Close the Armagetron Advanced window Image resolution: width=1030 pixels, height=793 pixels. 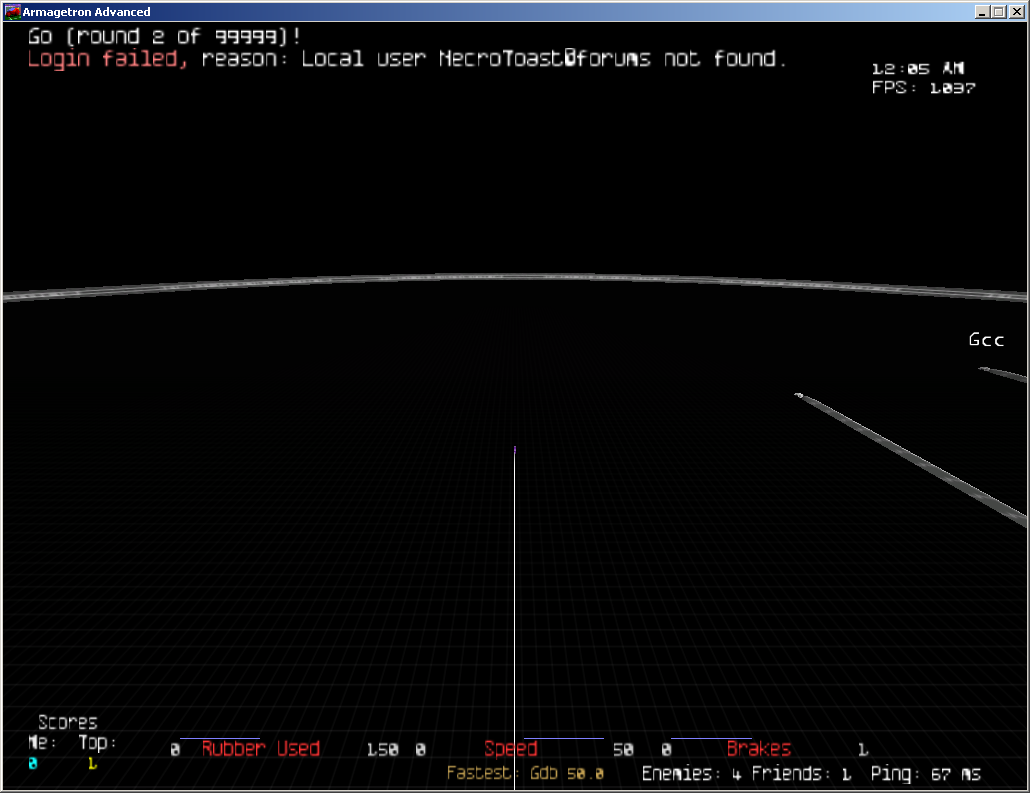tap(1016, 12)
